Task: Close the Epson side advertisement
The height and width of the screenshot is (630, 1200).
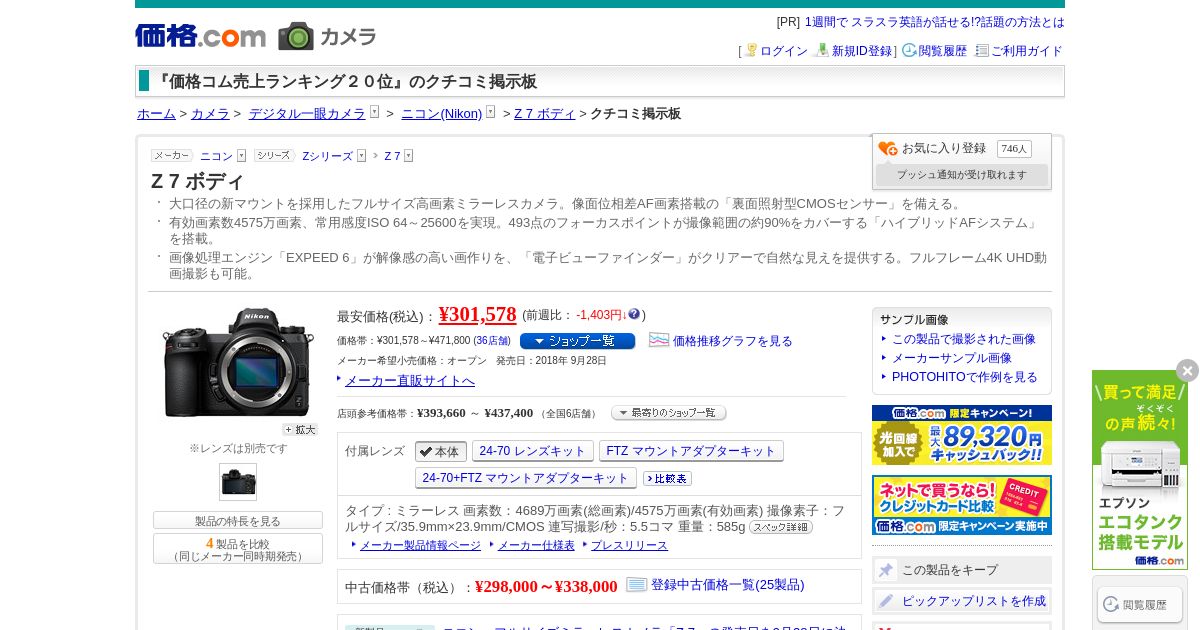Action: 1187,371
